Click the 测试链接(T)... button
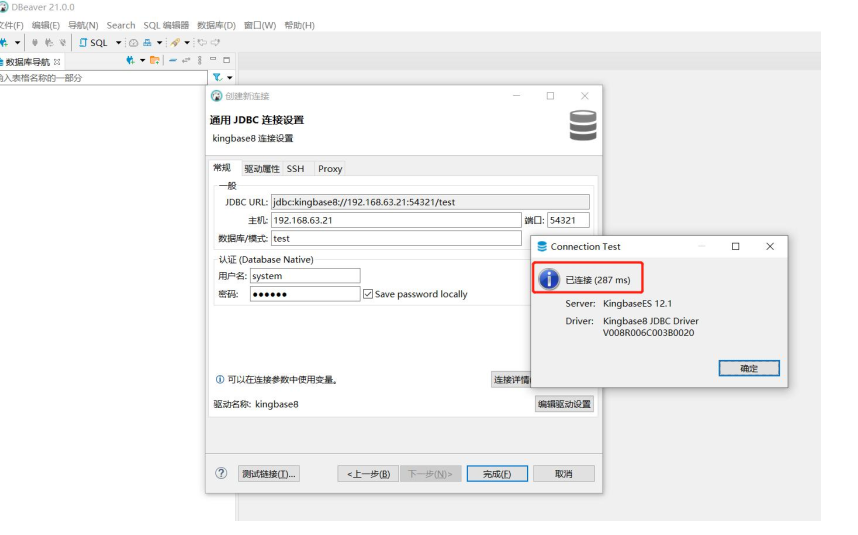858x535 pixels. click(269, 474)
